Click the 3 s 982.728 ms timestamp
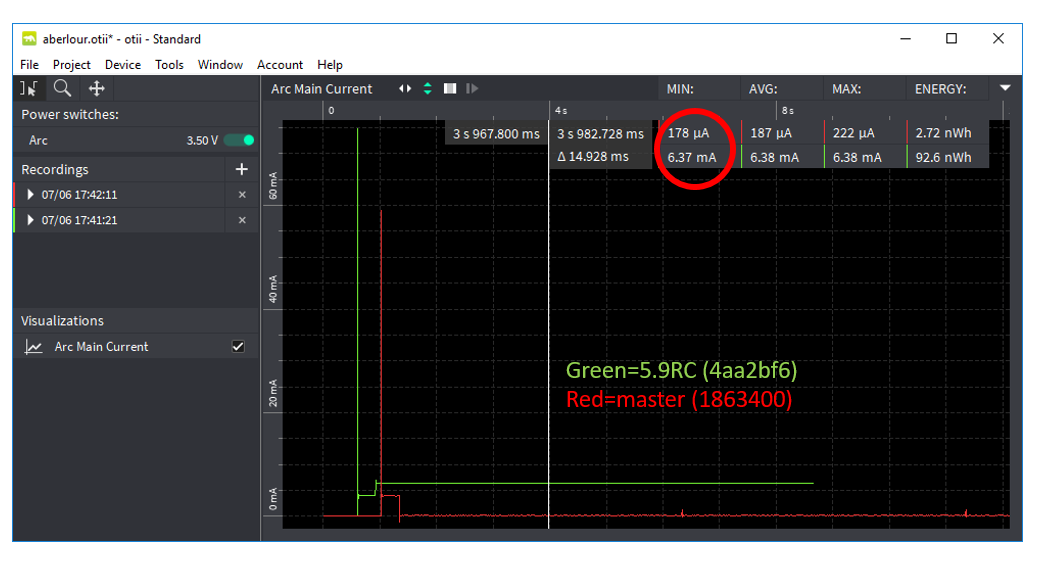The width and height of the screenshot is (1049, 569). 600,134
